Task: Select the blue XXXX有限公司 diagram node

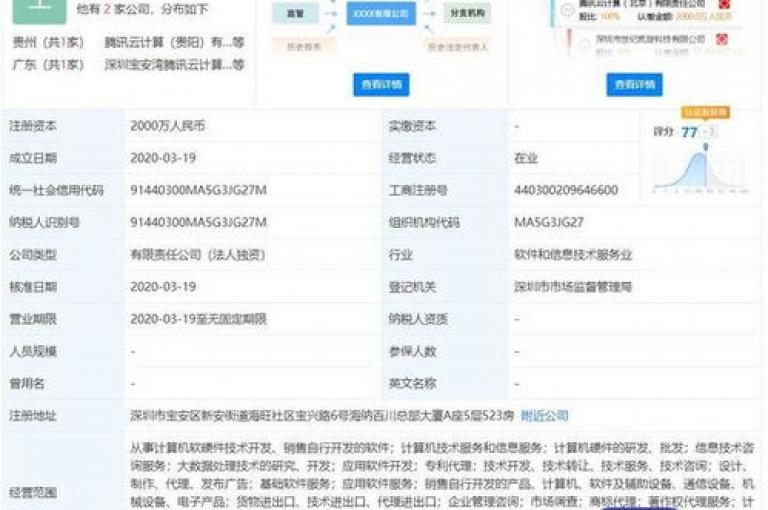Action: click(381, 13)
